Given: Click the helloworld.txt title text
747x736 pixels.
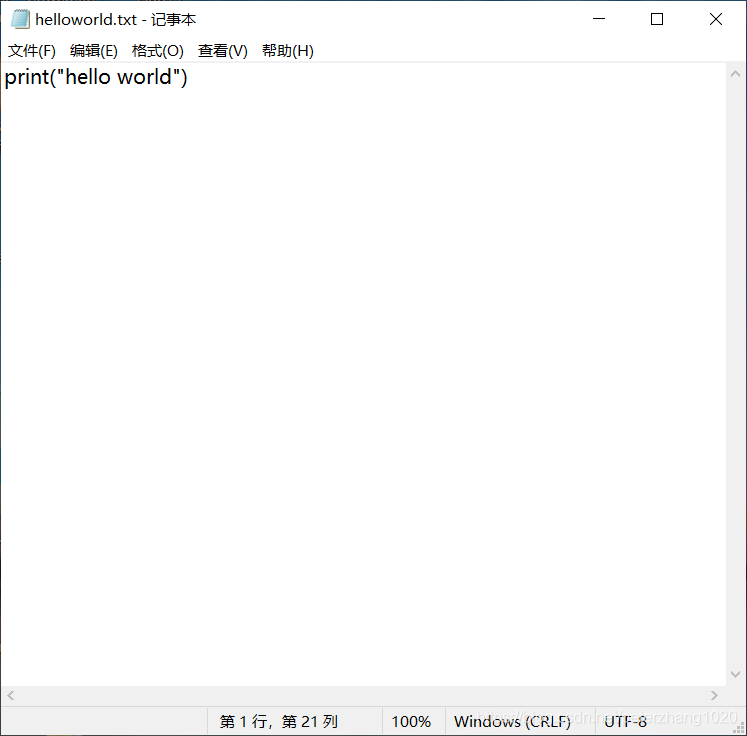Looking at the screenshot, I should pos(86,20).
